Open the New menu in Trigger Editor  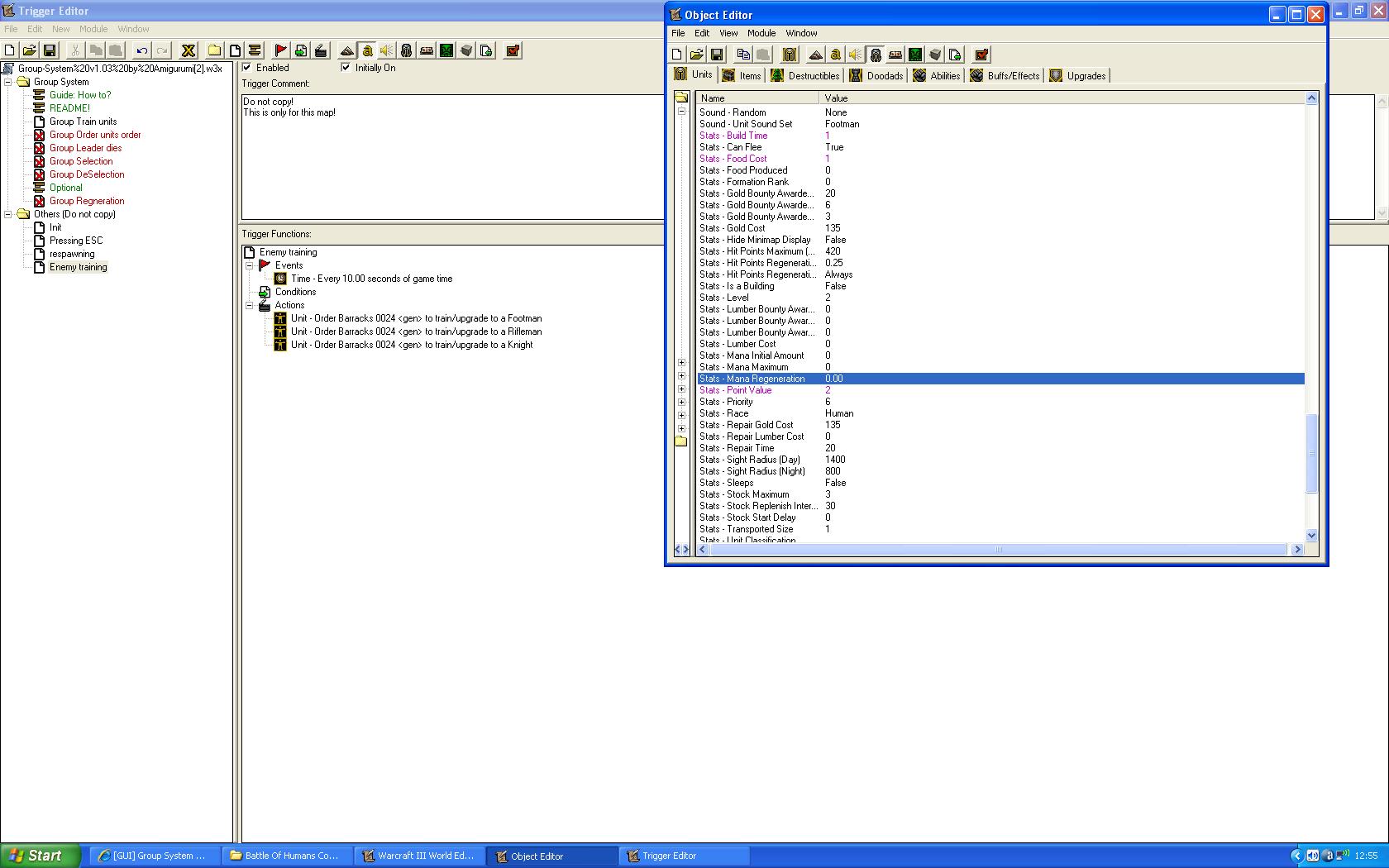[x=61, y=29]
